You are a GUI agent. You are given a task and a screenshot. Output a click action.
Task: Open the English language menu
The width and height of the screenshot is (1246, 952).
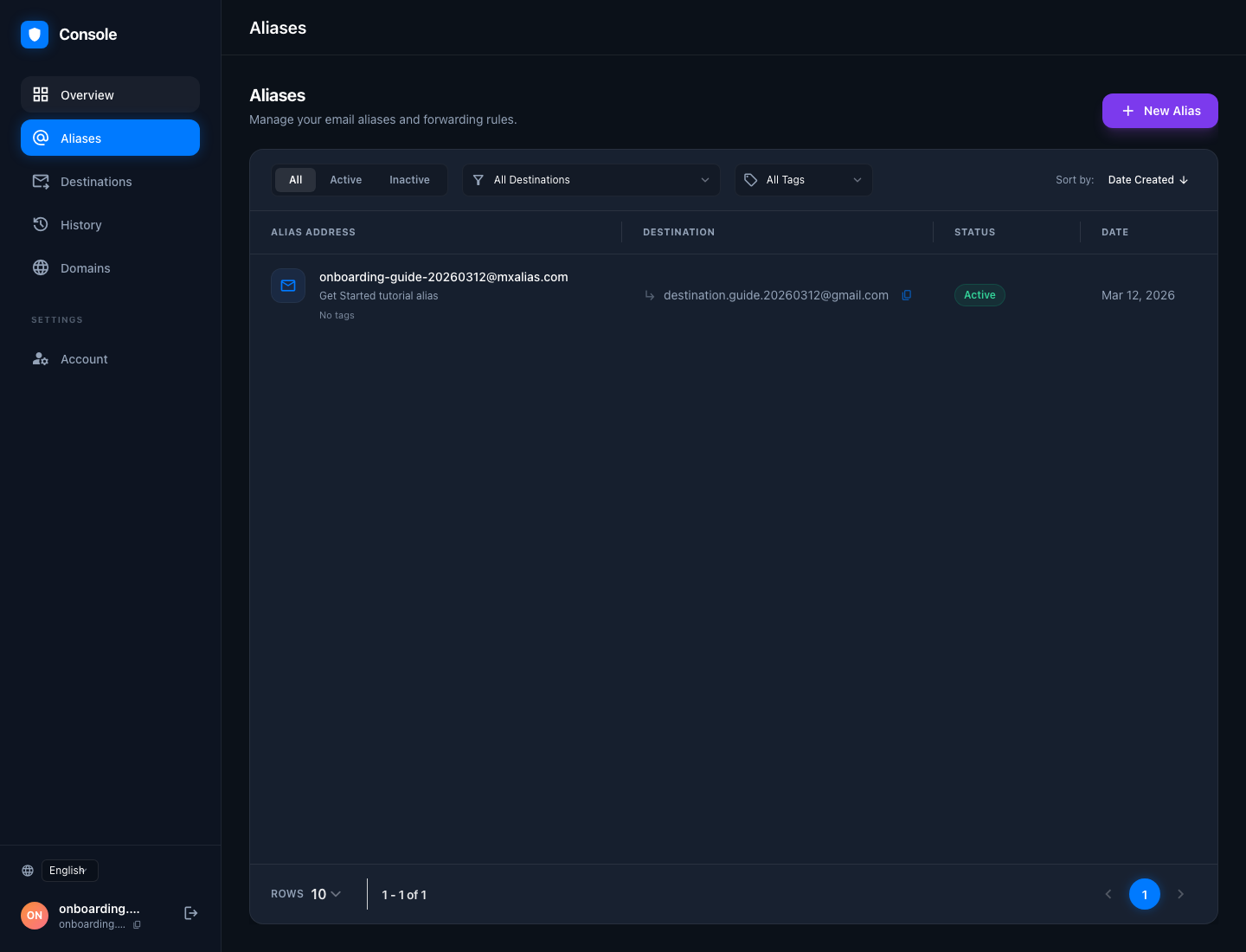pyautogui.click(x=69, y=870)
